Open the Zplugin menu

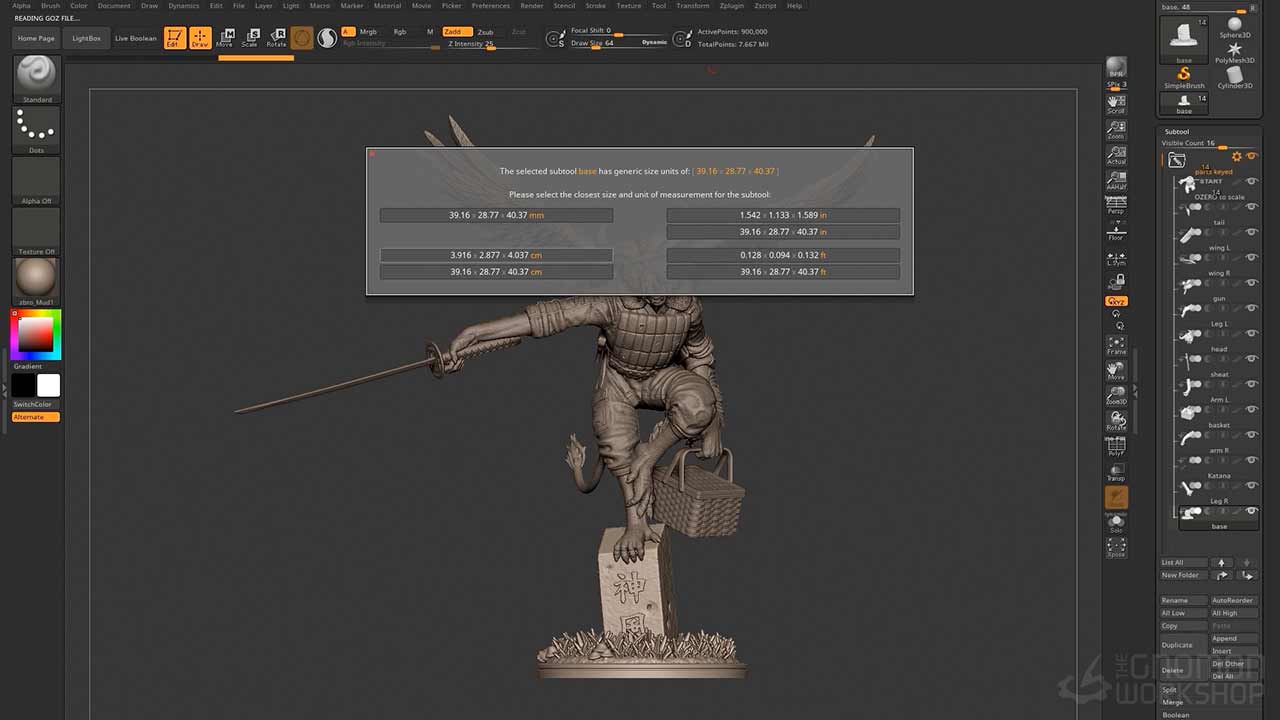731,6
